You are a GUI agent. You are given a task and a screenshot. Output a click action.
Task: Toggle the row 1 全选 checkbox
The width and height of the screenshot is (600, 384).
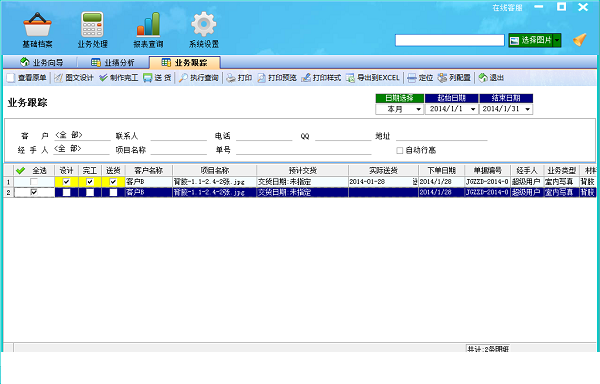[34, 182]
